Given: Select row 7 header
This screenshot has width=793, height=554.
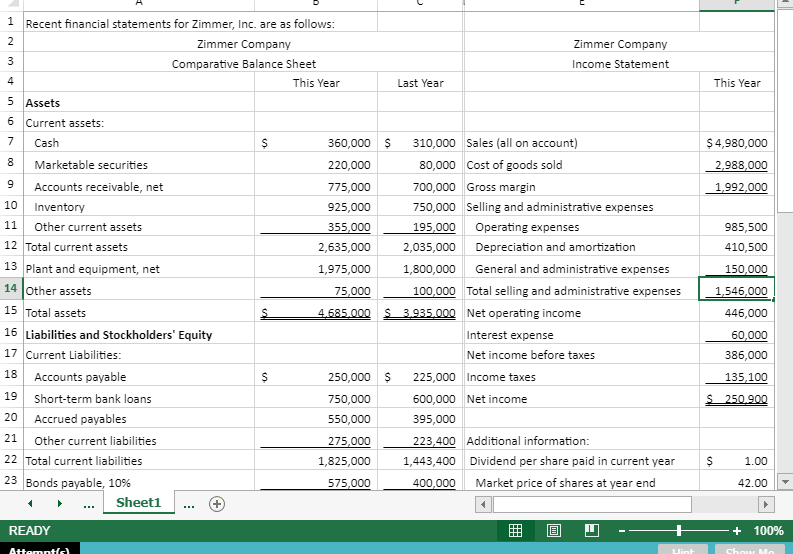Looking at the screenshot, I should (11, 141).
